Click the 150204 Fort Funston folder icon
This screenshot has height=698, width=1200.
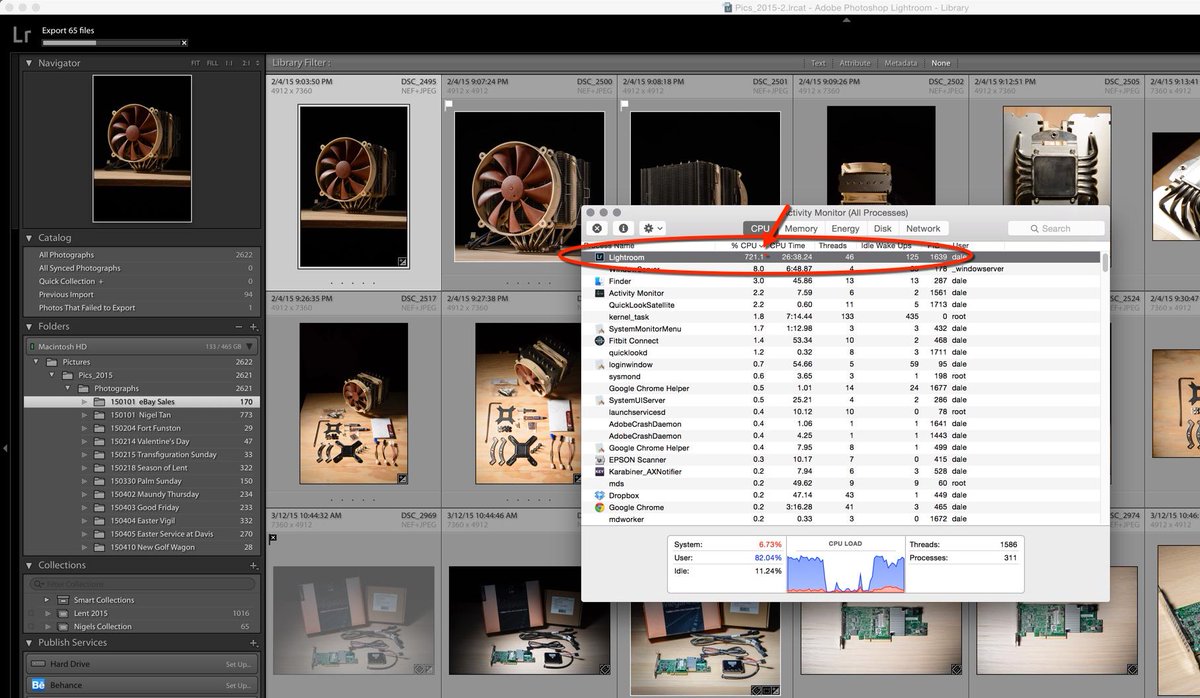99,428
